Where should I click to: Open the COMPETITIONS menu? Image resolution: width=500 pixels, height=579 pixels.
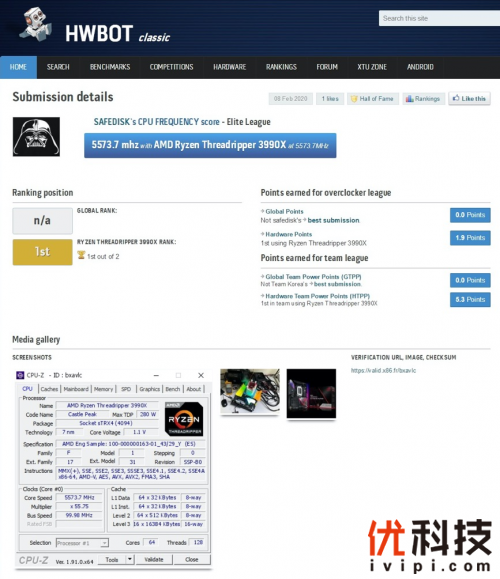tap(171, 67)
